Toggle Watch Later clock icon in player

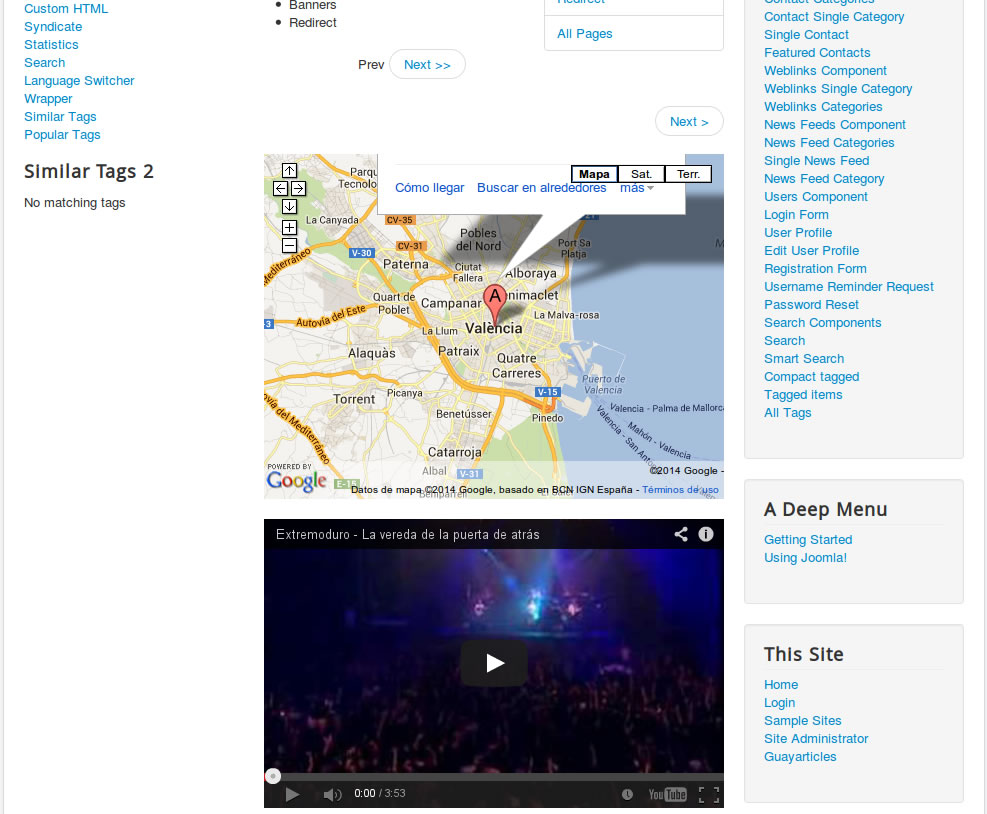click(627, 794)
